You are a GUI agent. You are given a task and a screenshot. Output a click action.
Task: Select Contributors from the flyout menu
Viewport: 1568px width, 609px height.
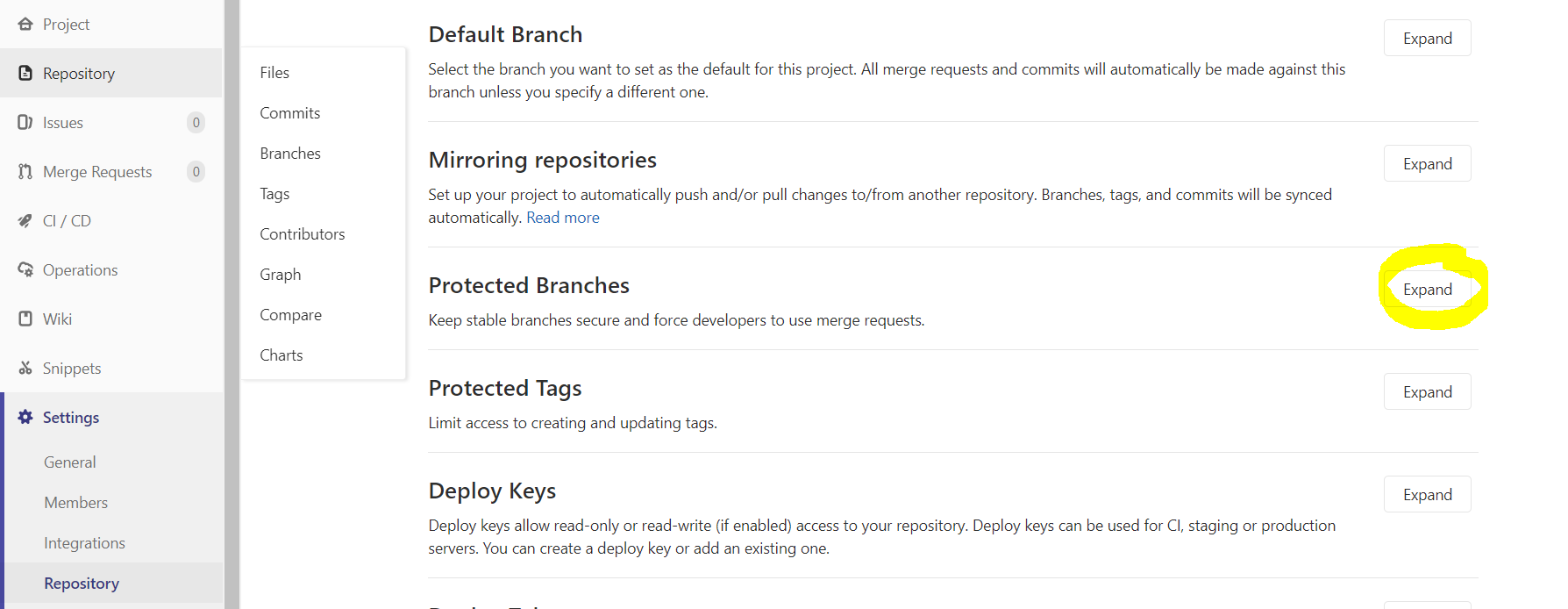(303, 234)
